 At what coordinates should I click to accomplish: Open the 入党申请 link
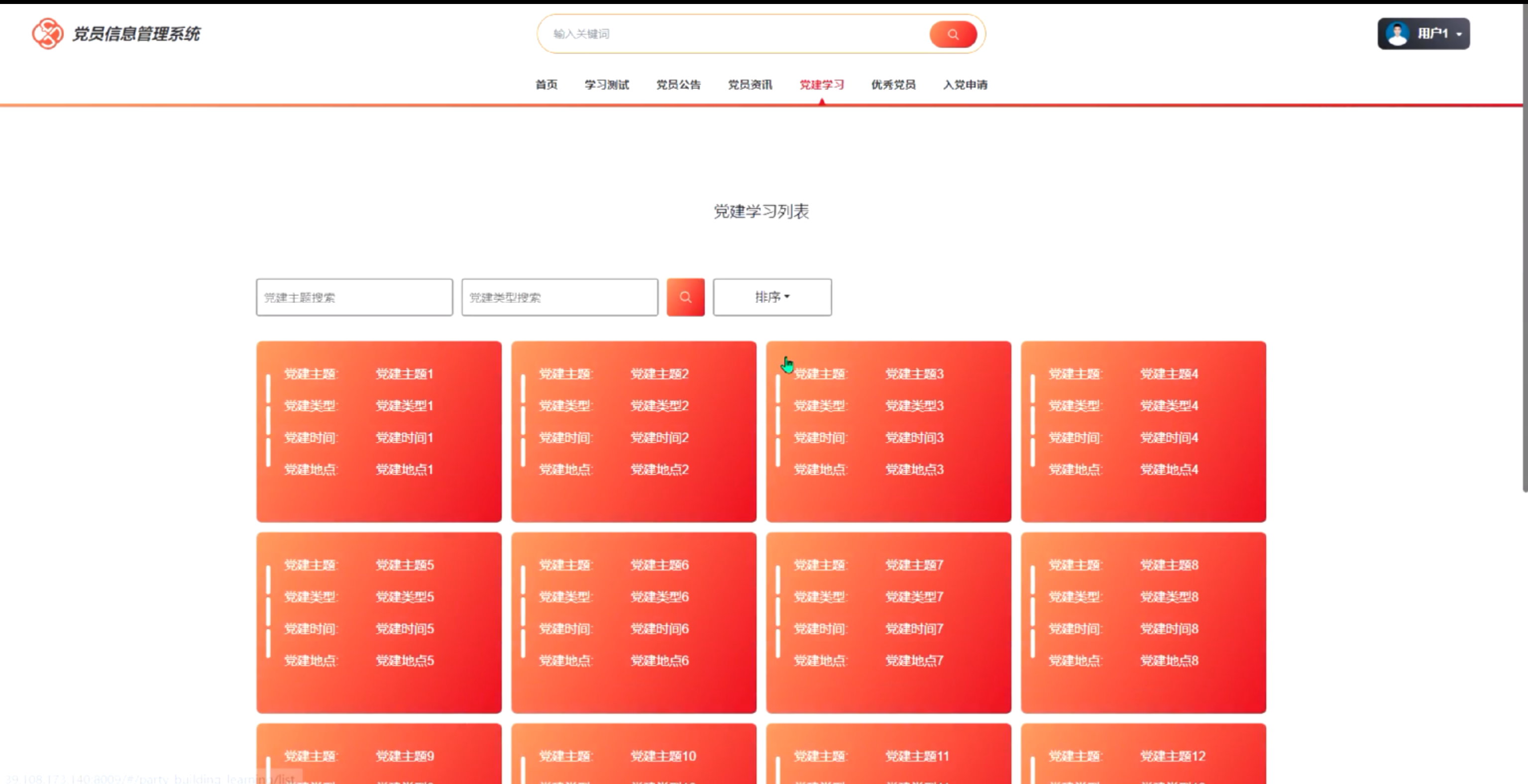[x=965, y=85]
